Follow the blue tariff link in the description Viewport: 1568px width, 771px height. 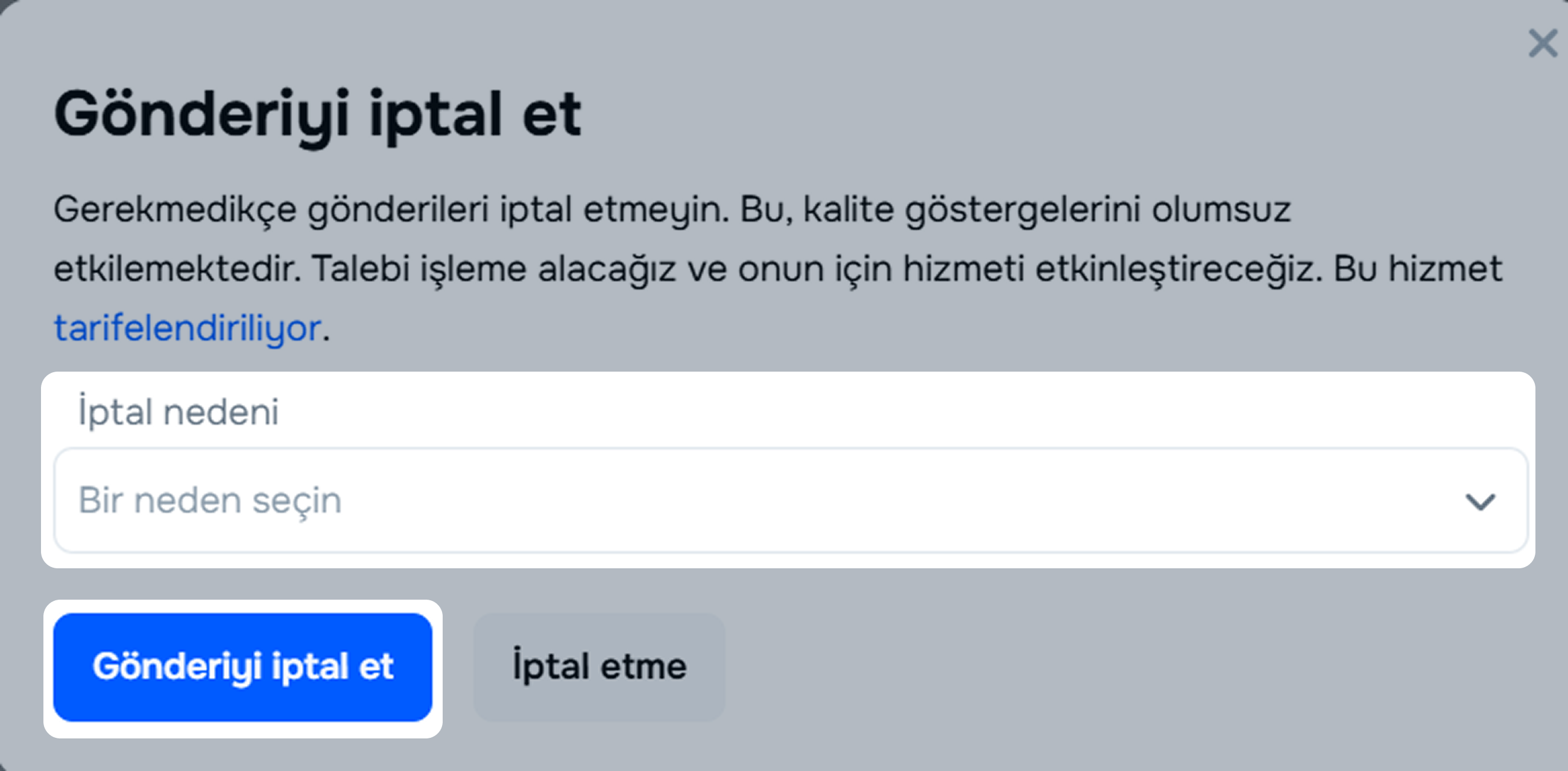pyautogui.click(x=188, y=328)
